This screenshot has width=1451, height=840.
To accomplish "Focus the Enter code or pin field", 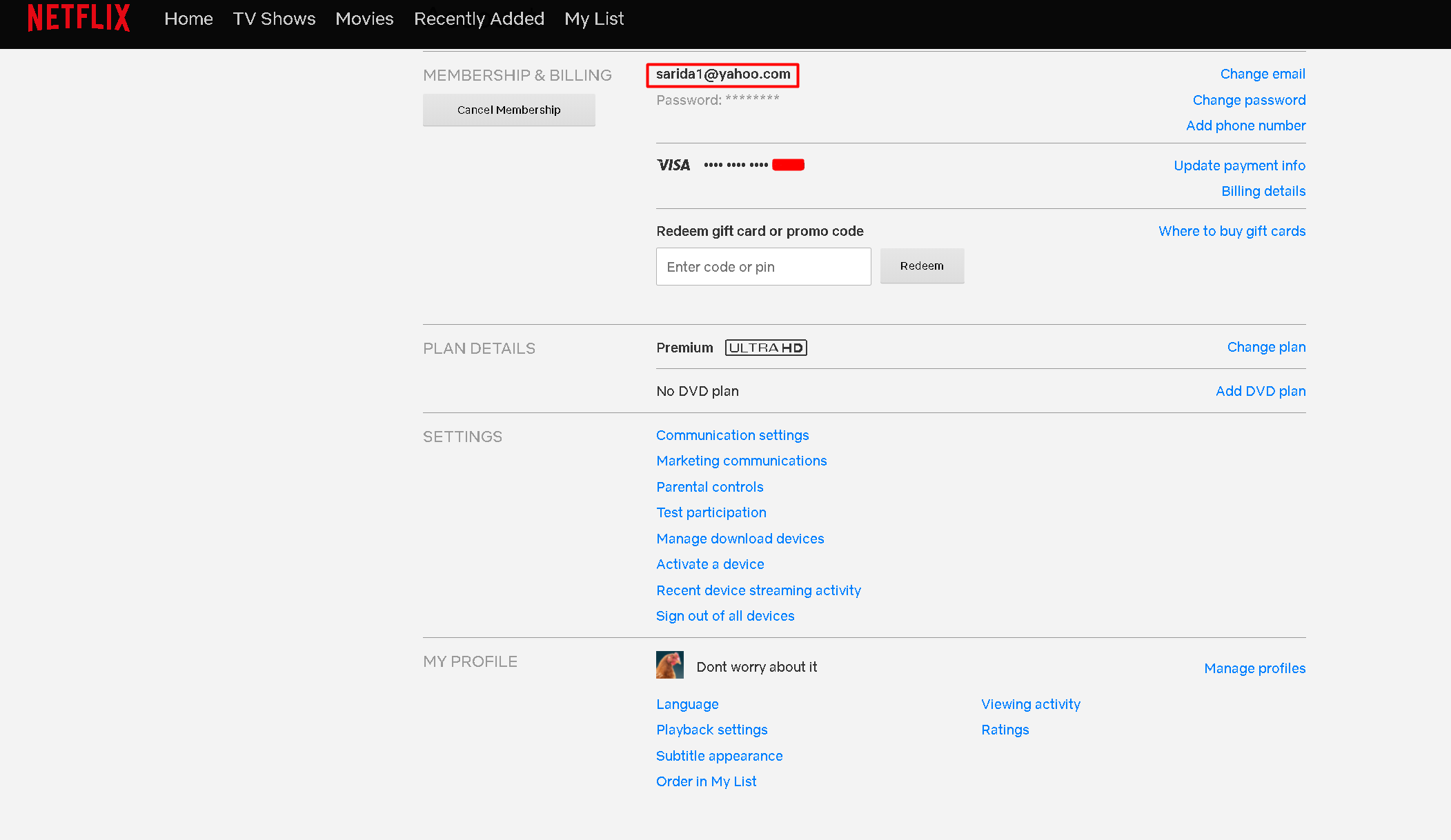I will point(763,267).
